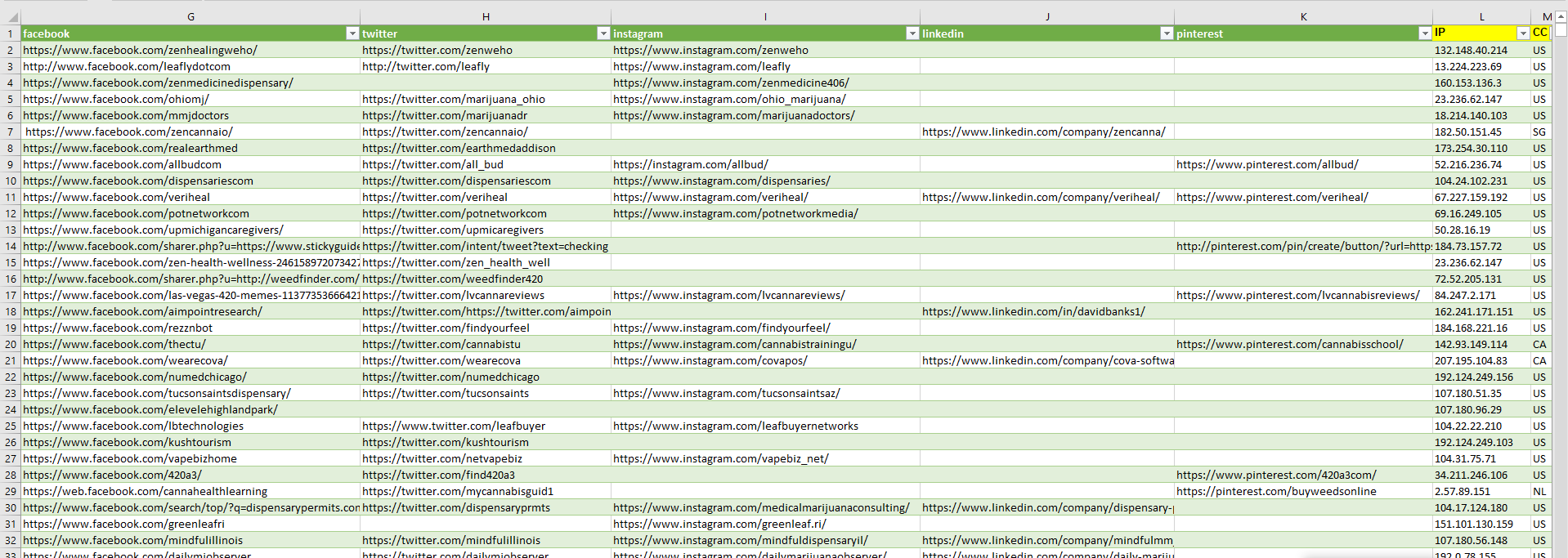Select the instagram.com/potnetworkmedia/ cell
Screen dimensions: 1568x558
765,213
